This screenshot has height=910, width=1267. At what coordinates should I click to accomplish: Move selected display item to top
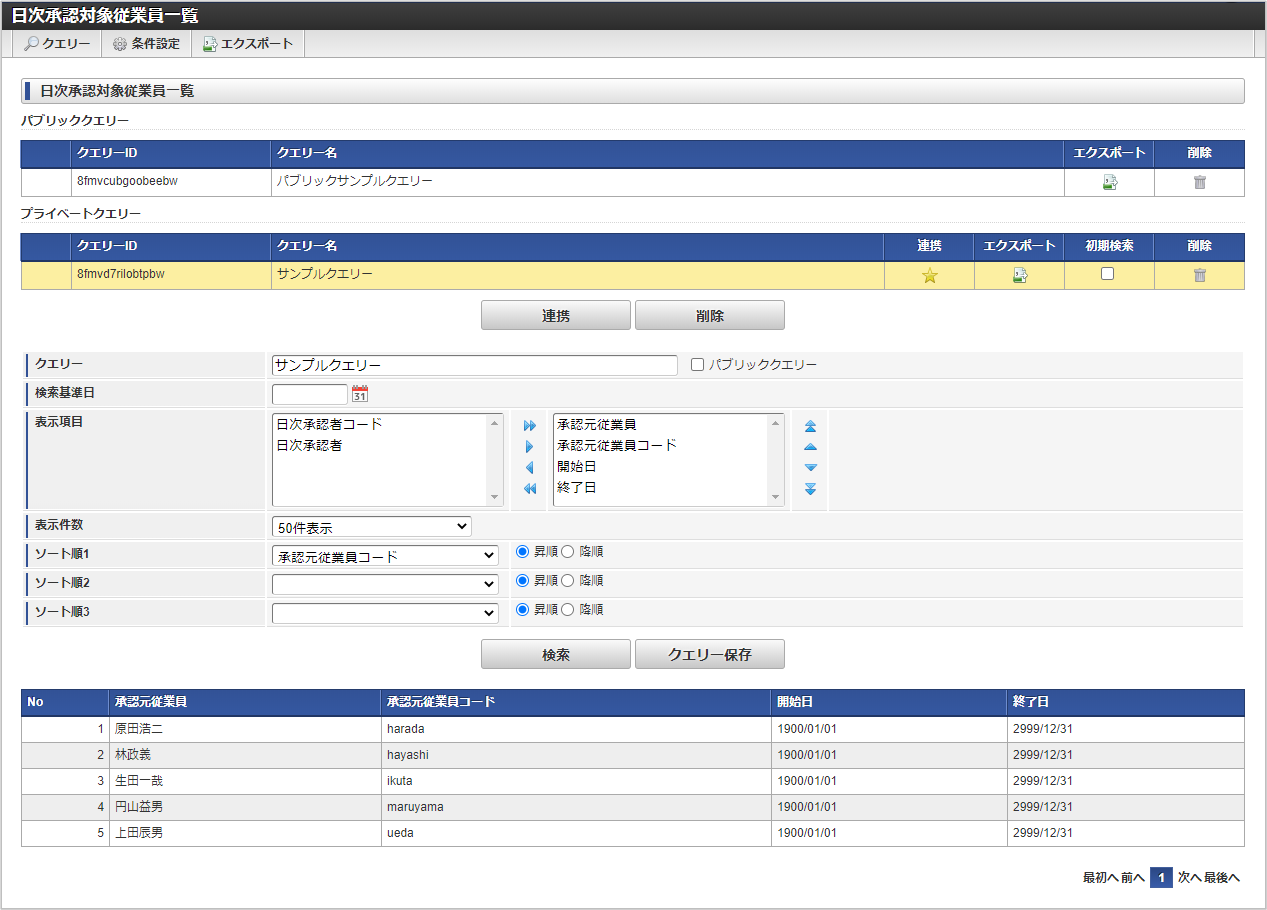[810, 426]
